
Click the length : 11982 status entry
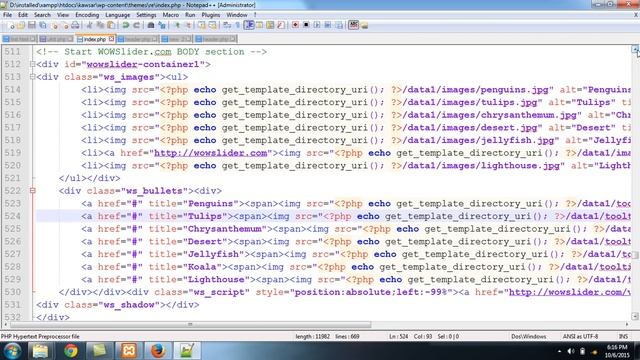(x=312, y=336)
